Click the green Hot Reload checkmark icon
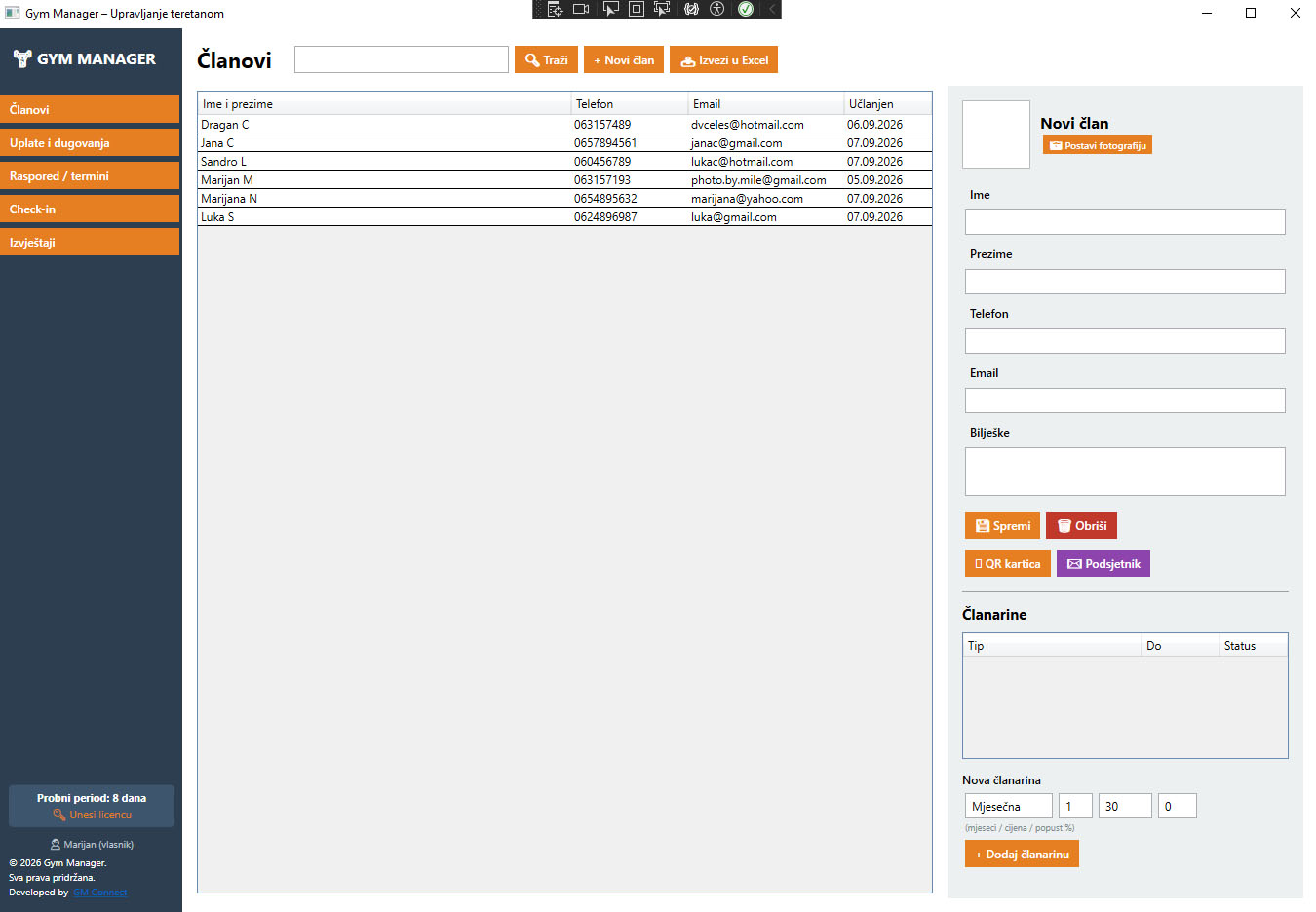 click(x=746, y=9)
